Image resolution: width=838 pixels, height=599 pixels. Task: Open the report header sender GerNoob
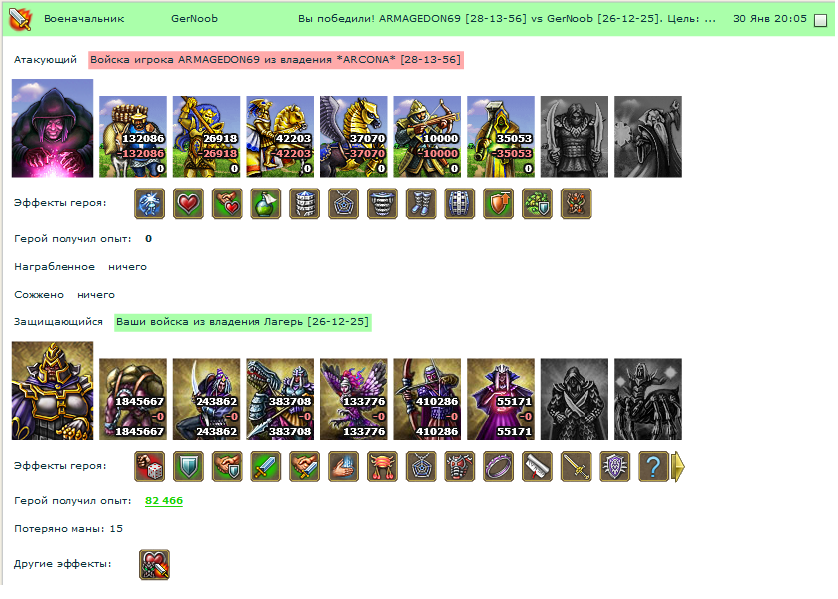coord(194,19)
